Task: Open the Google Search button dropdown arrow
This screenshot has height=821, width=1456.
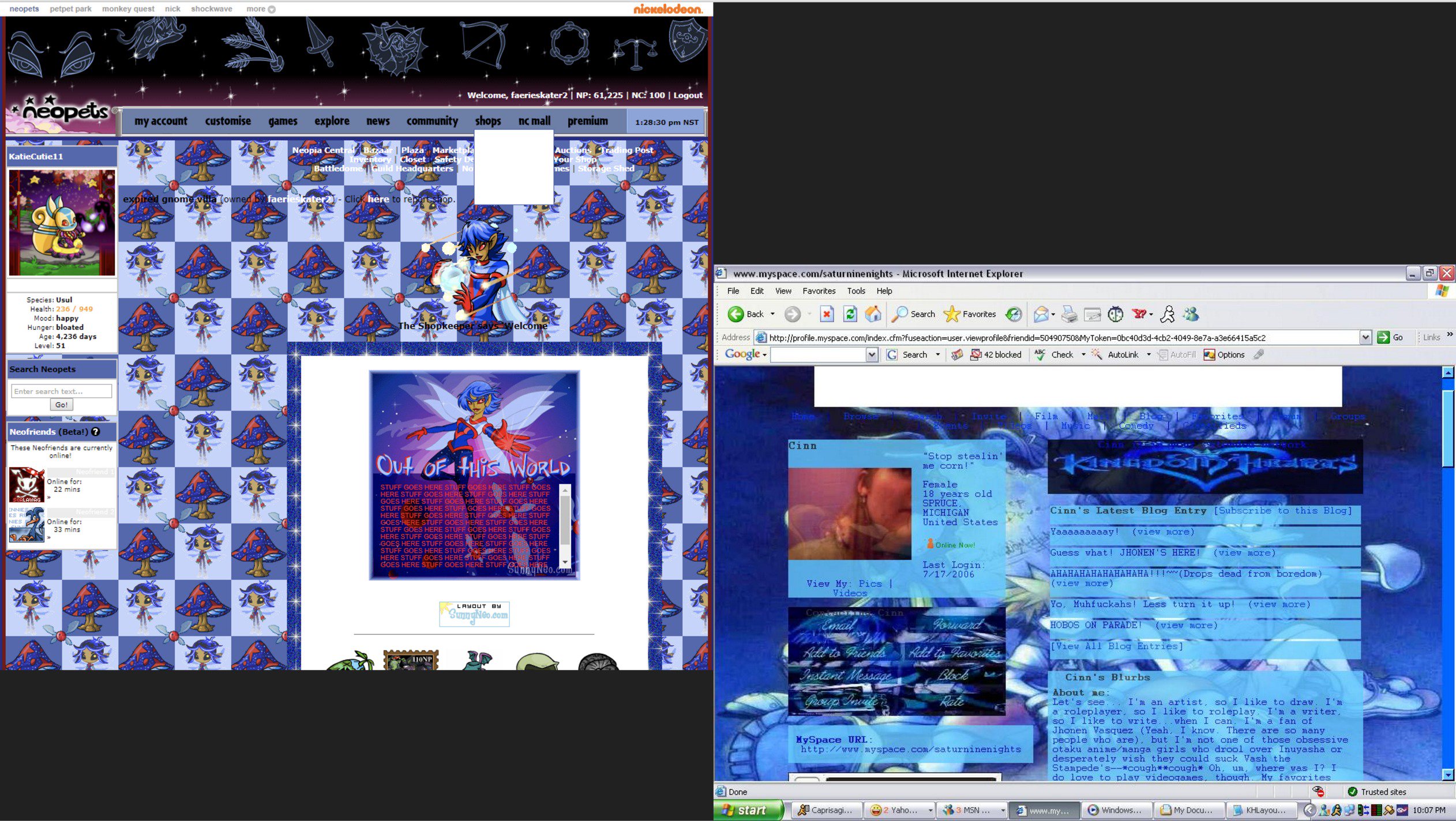Action: click(938, 355)
